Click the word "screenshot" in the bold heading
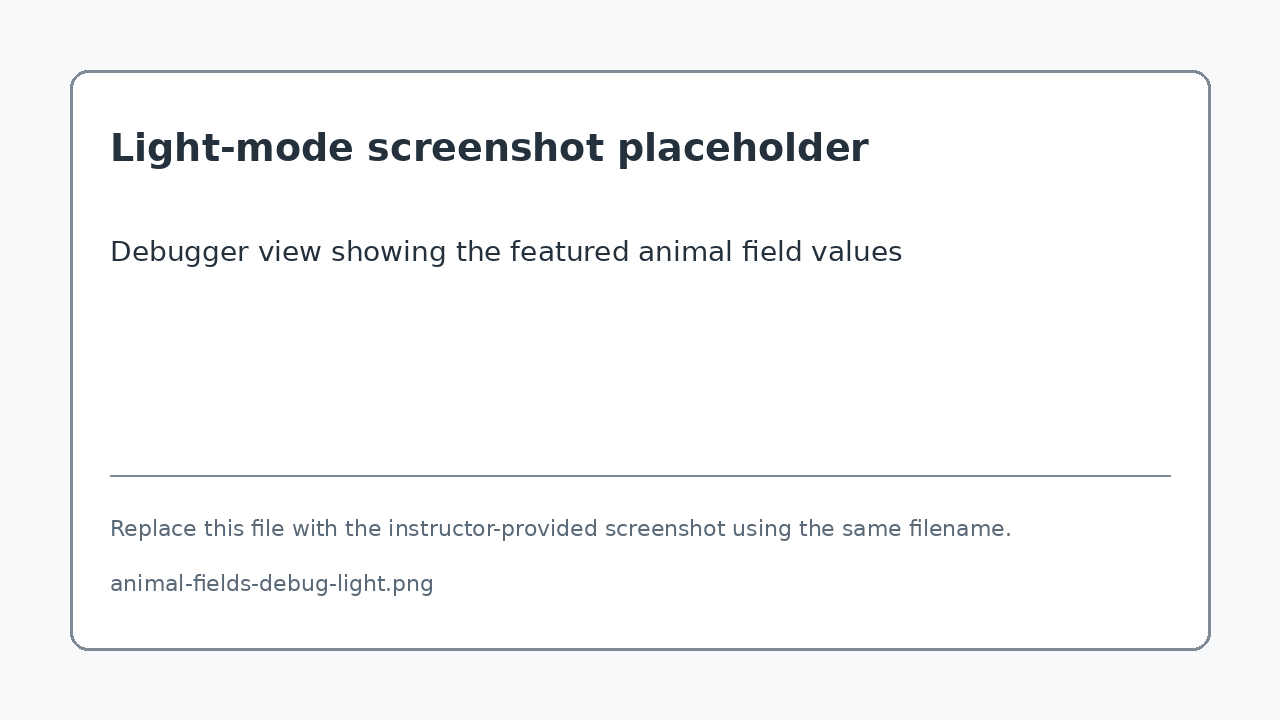Screen dimensions: 1280x720 (485, 148)
